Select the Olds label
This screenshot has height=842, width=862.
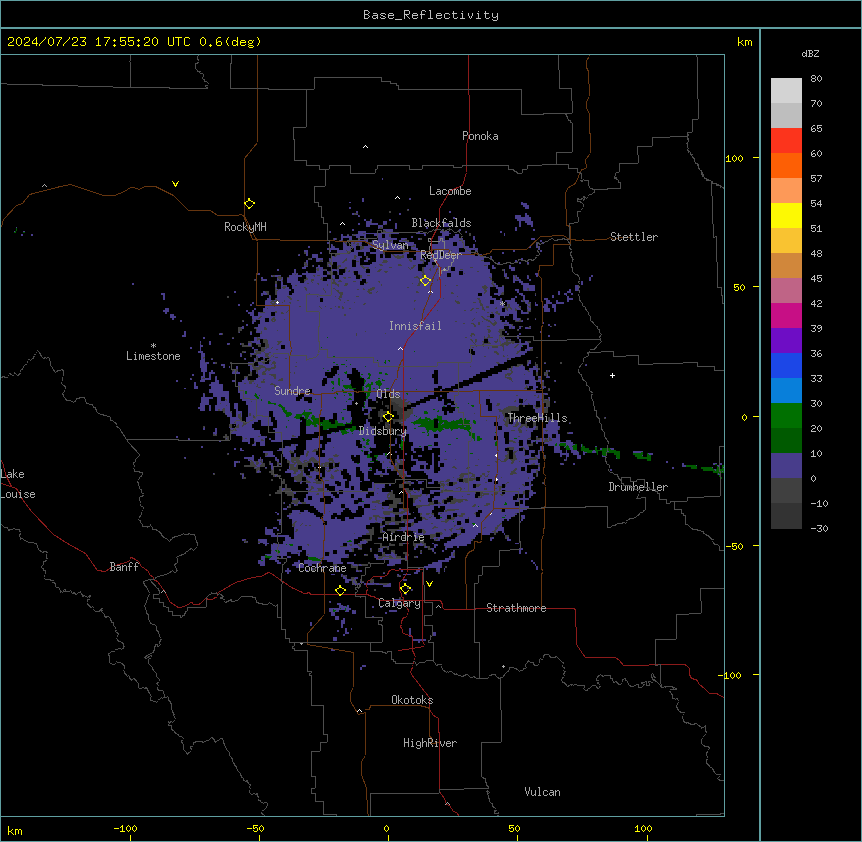388,394
